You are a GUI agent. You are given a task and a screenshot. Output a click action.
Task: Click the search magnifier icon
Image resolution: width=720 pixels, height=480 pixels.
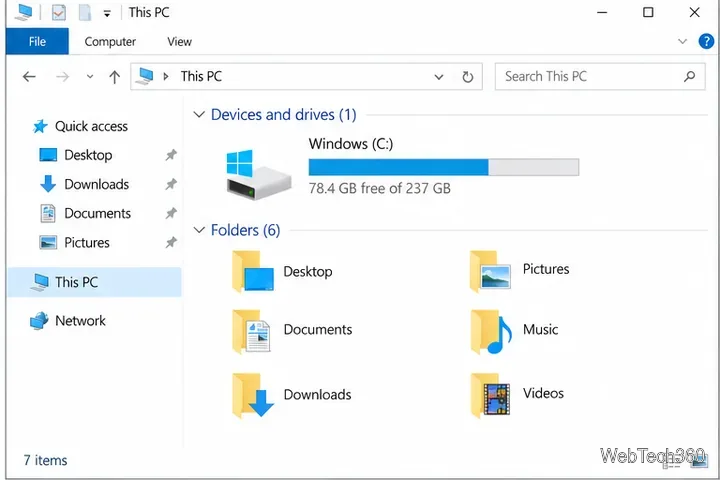(689, 76)
